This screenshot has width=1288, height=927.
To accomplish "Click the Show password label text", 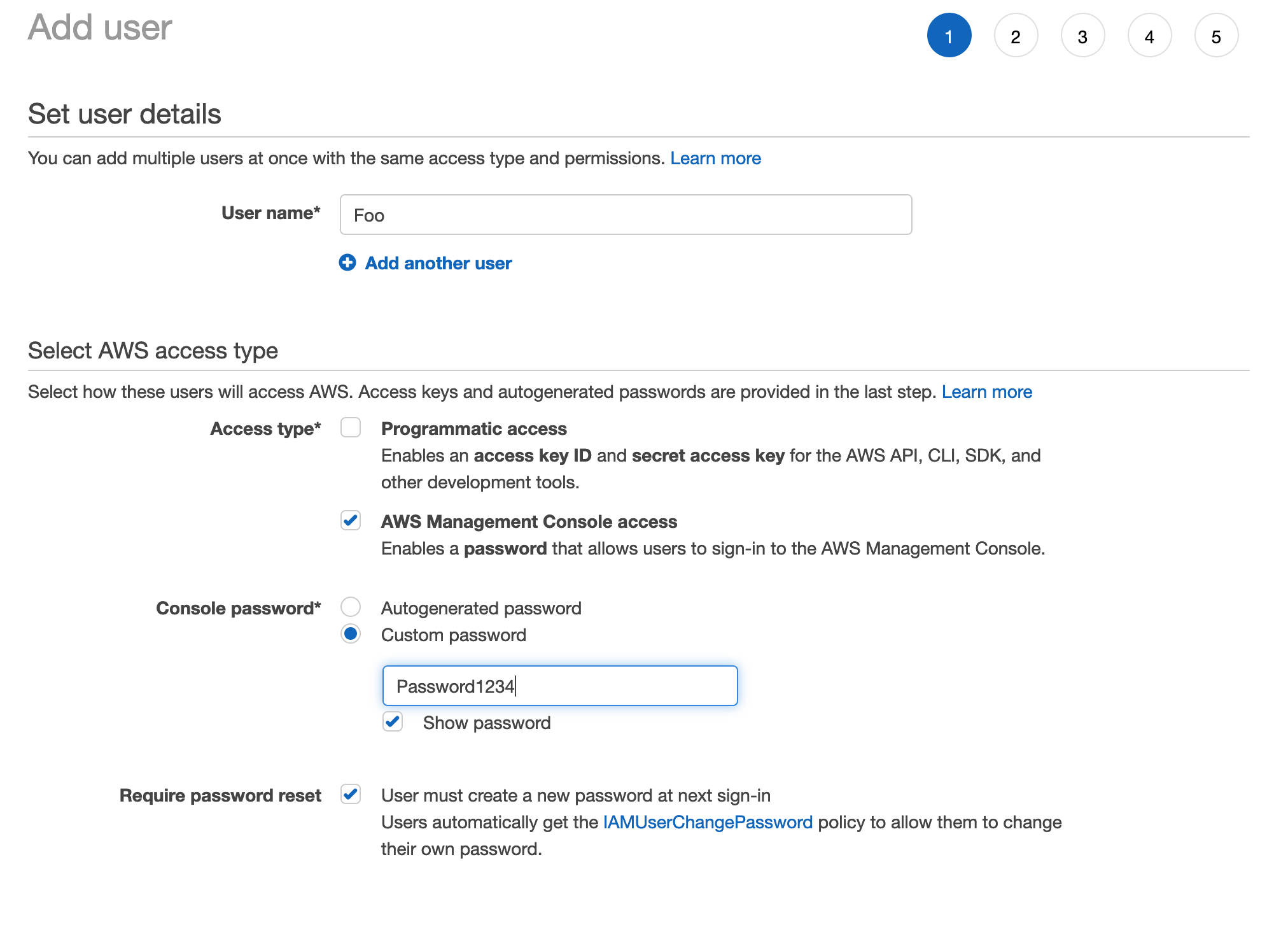I will tap(487, 723).
